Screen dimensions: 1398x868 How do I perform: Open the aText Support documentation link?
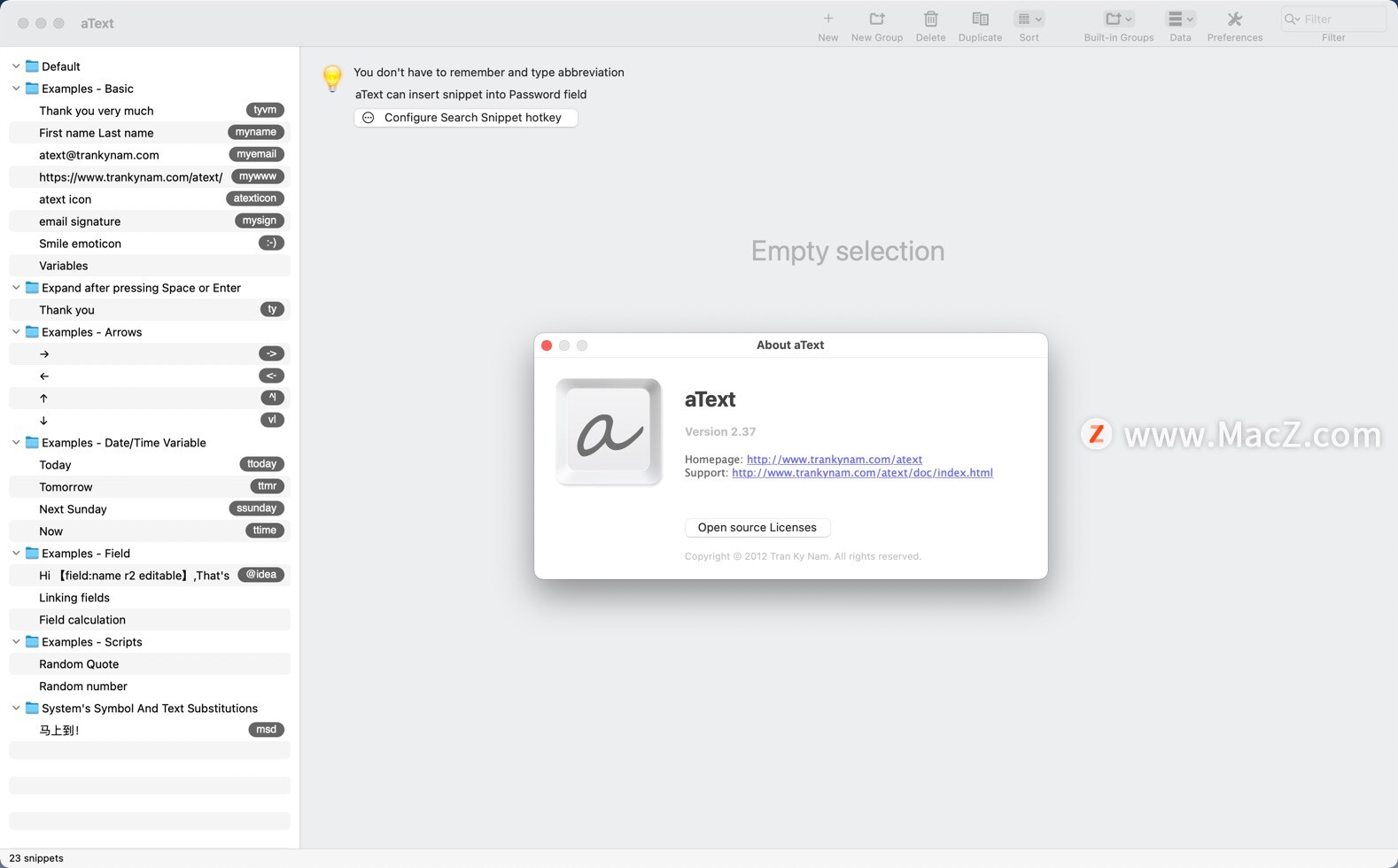862,472
